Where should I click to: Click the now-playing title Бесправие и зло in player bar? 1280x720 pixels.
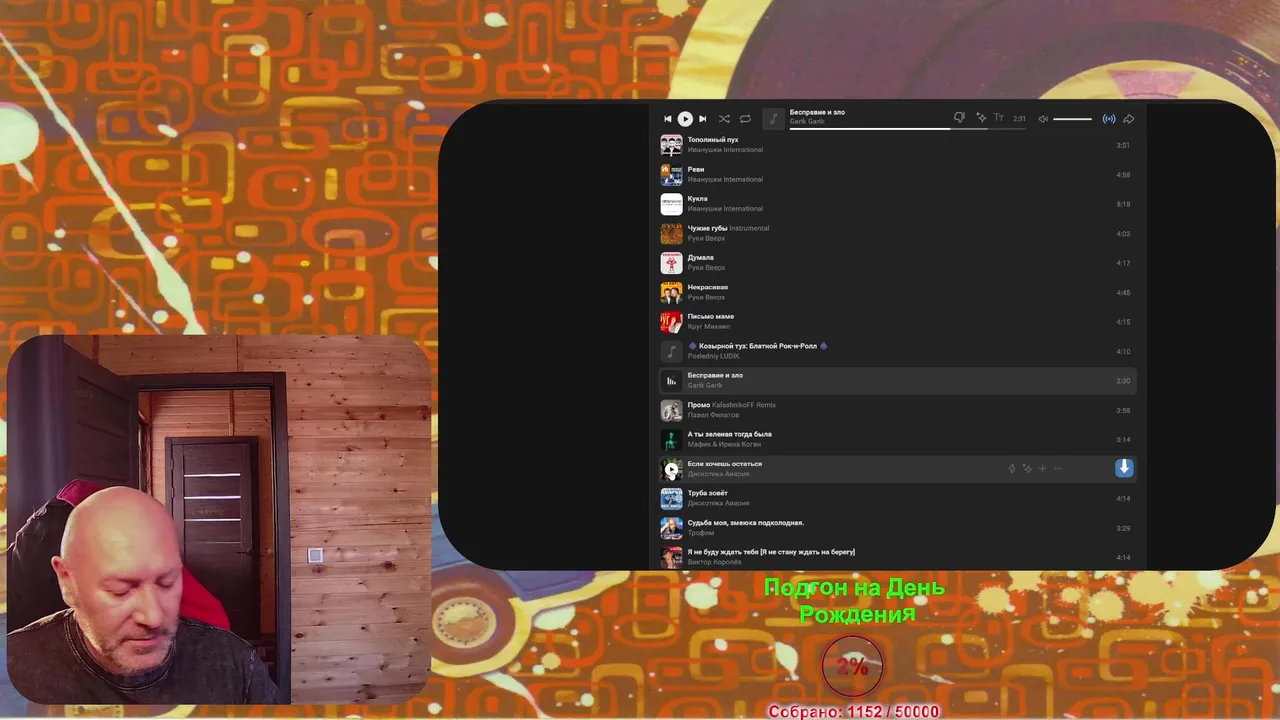817,112
